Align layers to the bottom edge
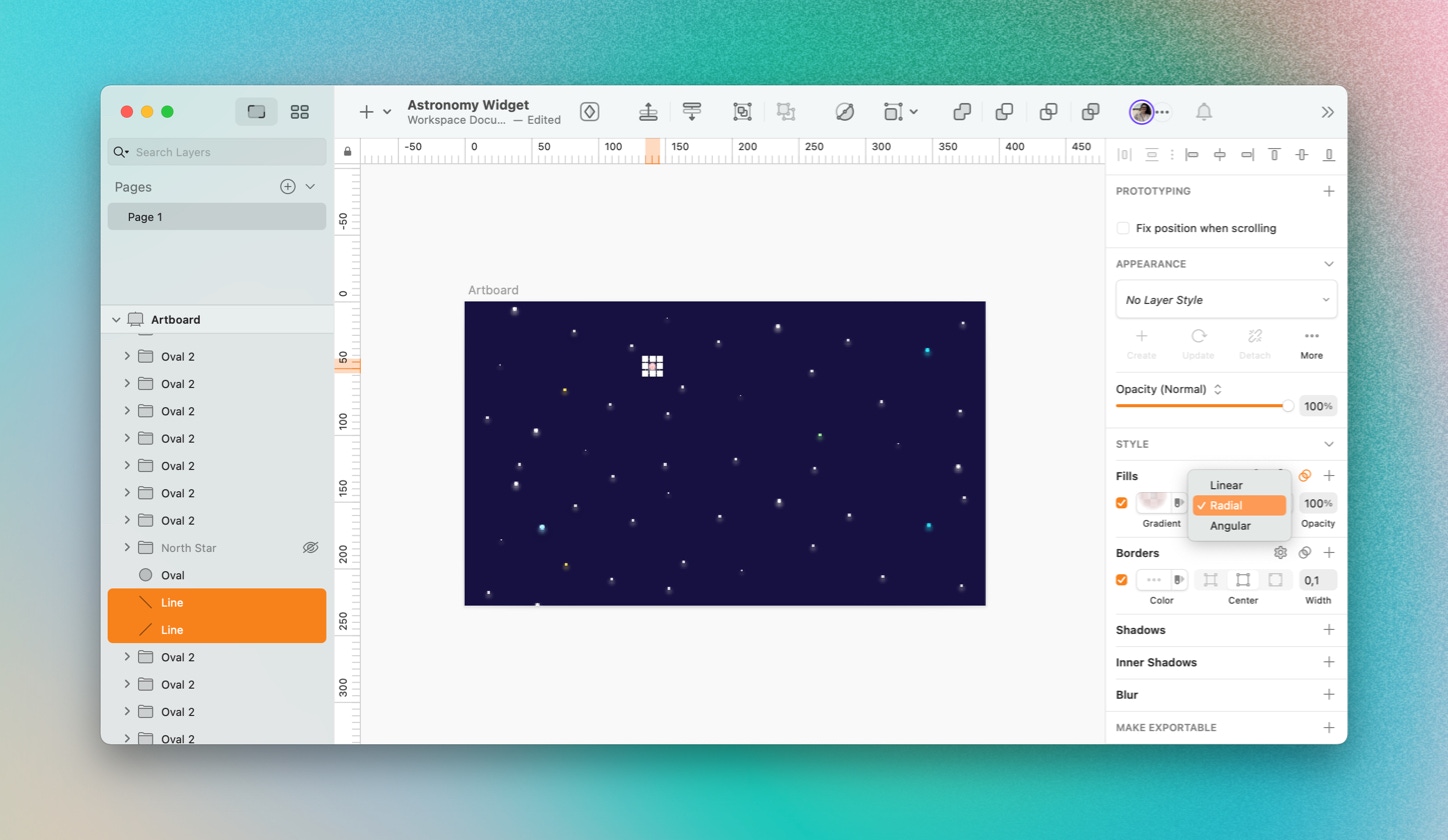1448x840 pixels. [x=1329, y=155]
